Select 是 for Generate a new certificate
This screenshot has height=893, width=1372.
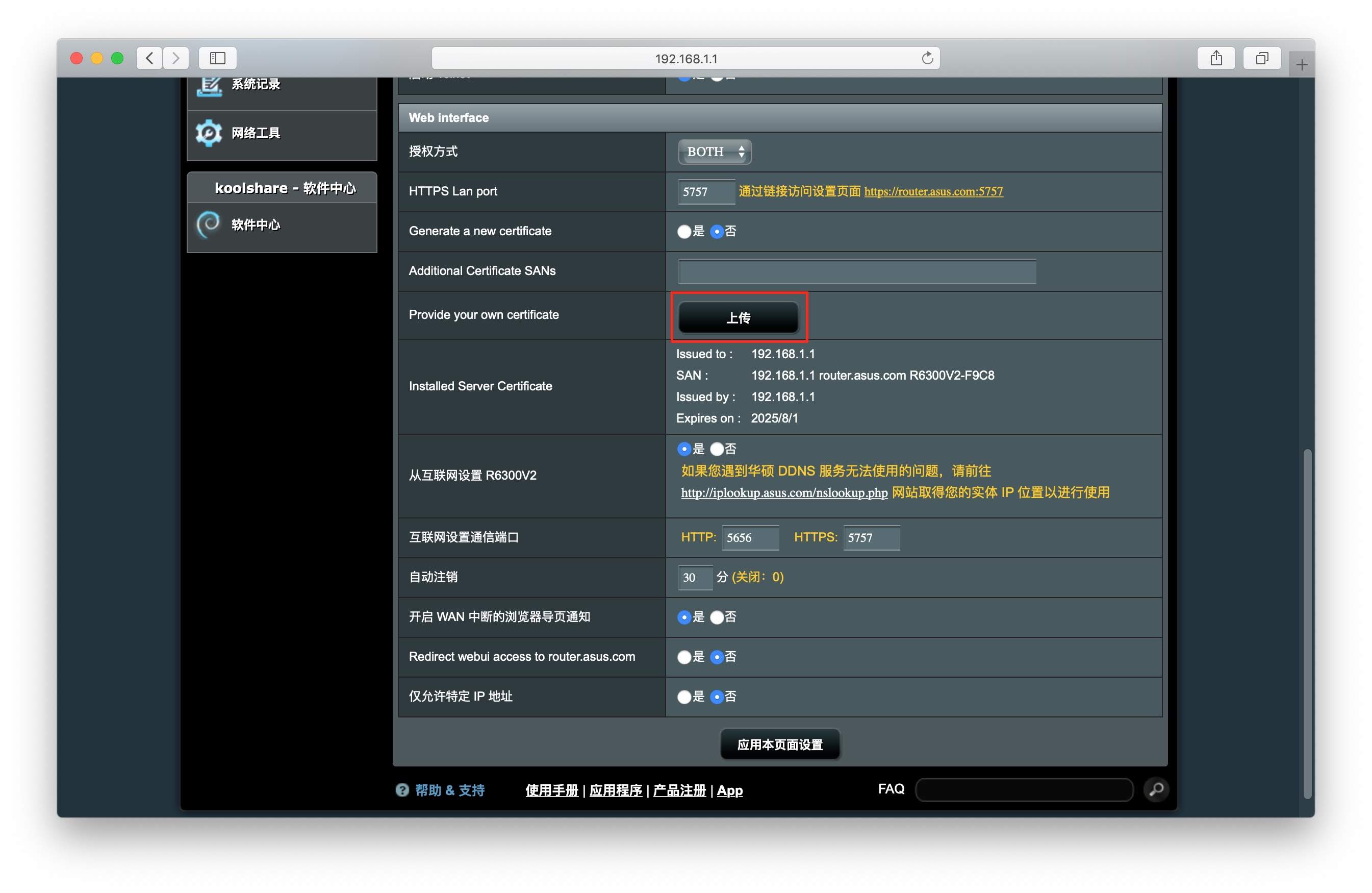tap(684, 232)
